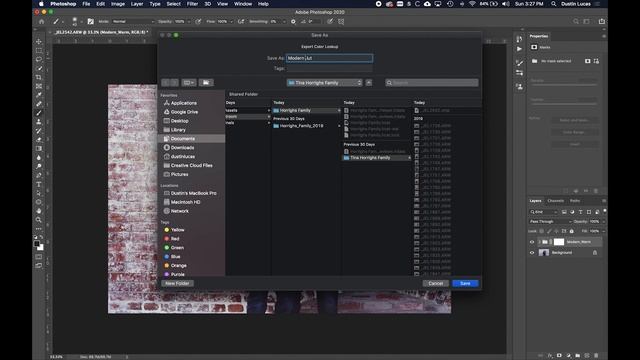Screen dimensions: 640x360
Task: Open smoothing options gear icon
Action: (x=293, y=21)
